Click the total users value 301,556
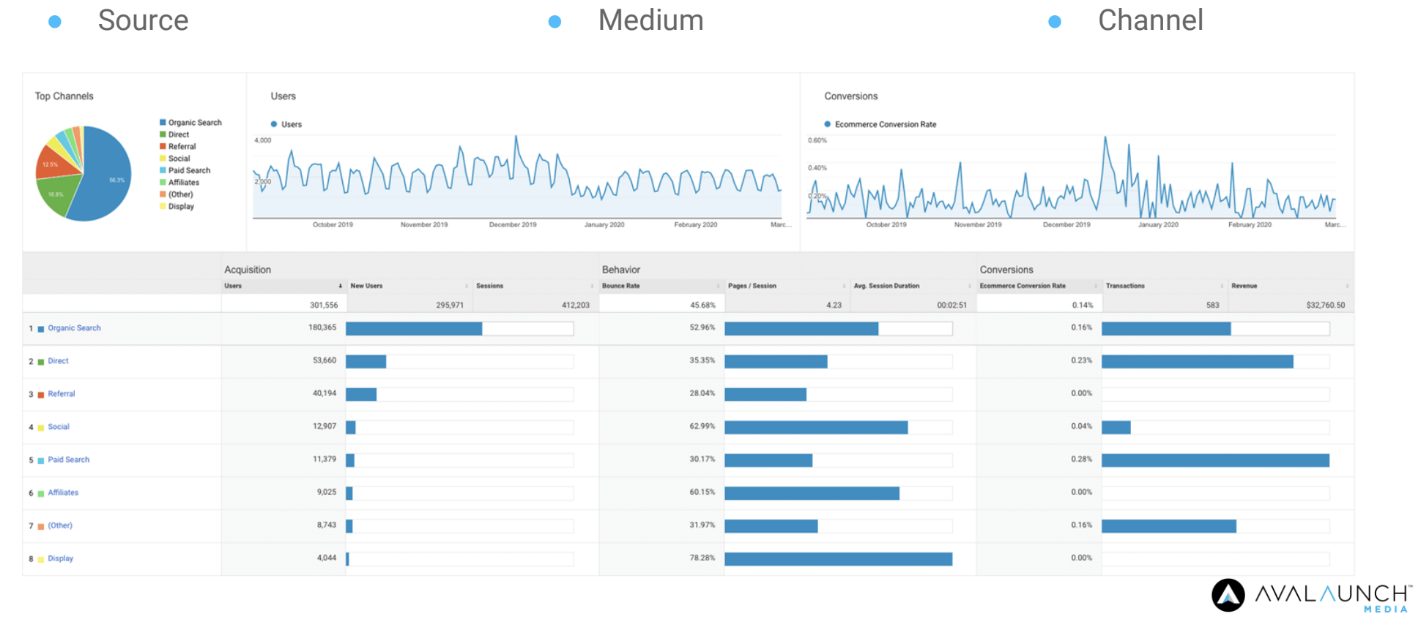The height and width of the screenshot is (622, 1422). 324,305
